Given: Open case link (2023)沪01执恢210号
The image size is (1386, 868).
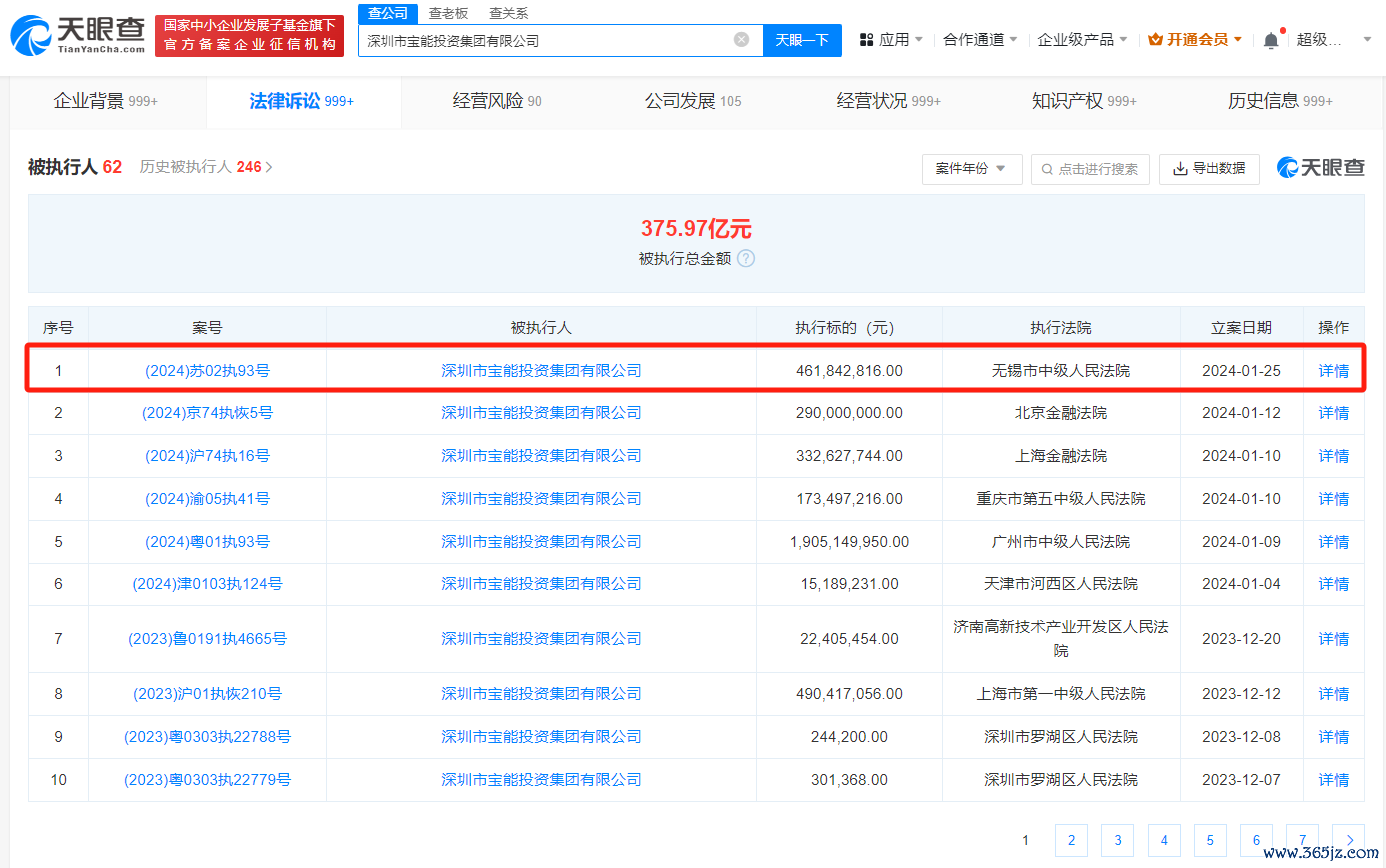Looking at the screenshot, I should click(x=207, y=694).
